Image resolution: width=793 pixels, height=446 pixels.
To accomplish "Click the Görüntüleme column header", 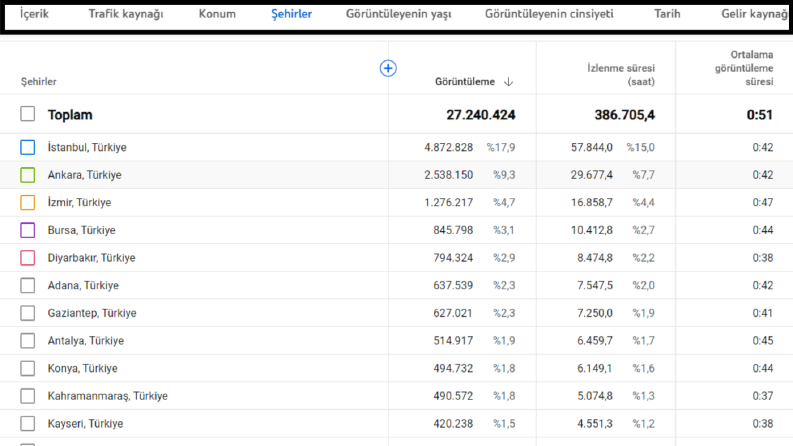I will [465, 82].
